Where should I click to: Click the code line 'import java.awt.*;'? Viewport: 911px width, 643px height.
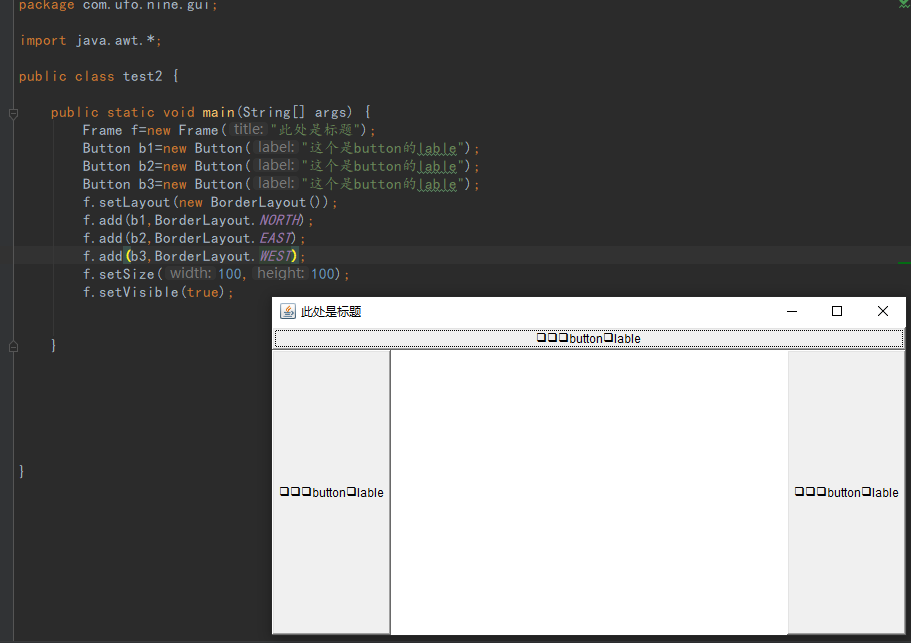(x=90, y=41)
